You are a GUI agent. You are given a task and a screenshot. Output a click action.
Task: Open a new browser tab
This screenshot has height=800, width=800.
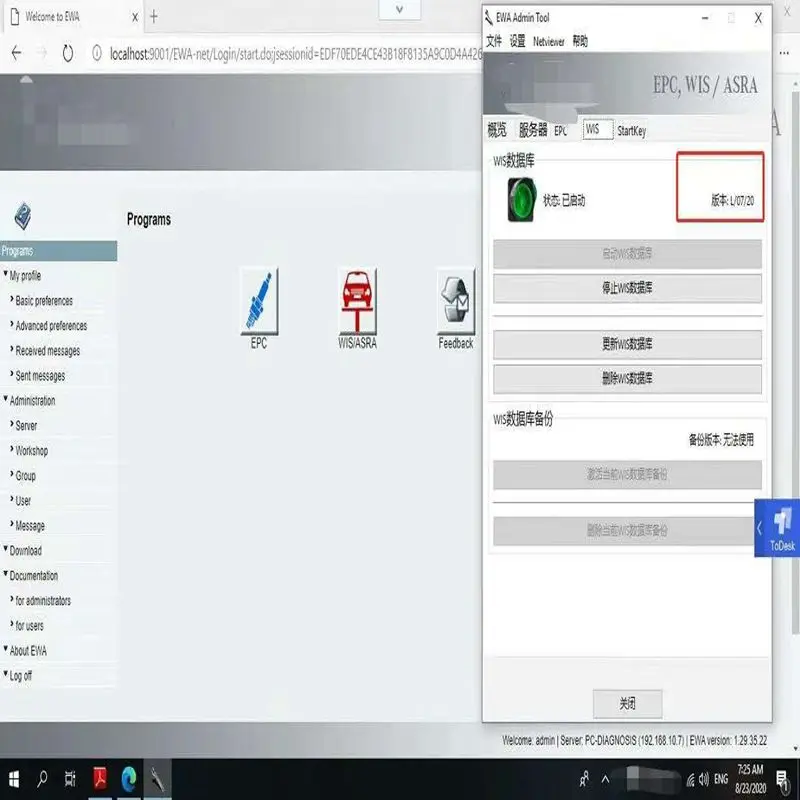click(x=154, y=17)
